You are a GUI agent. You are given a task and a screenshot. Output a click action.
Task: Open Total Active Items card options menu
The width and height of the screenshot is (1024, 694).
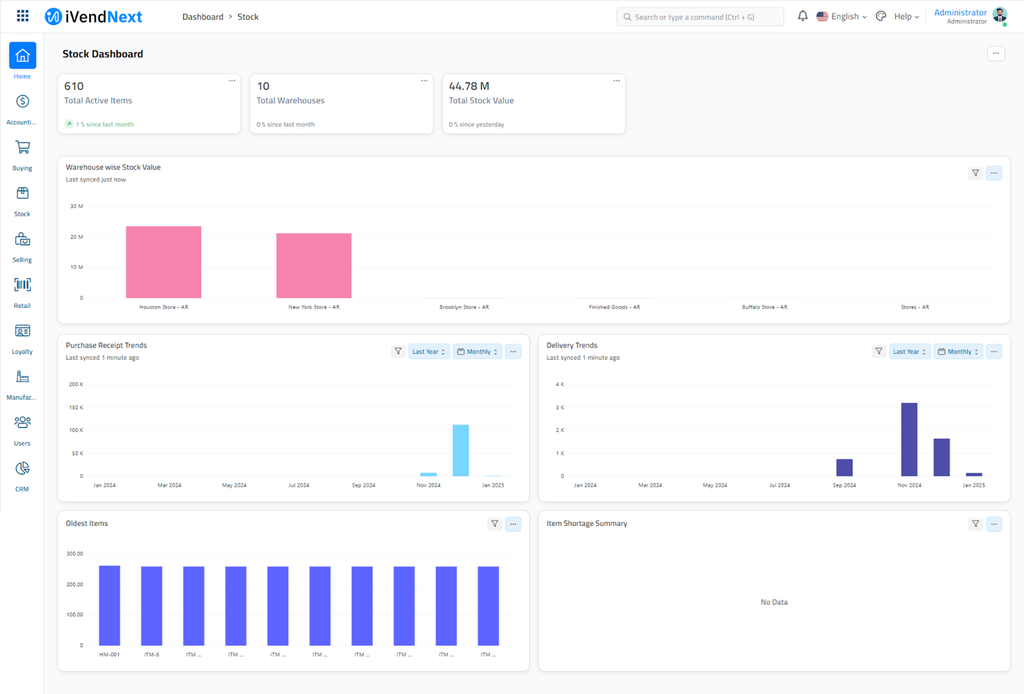coord(232,81)
